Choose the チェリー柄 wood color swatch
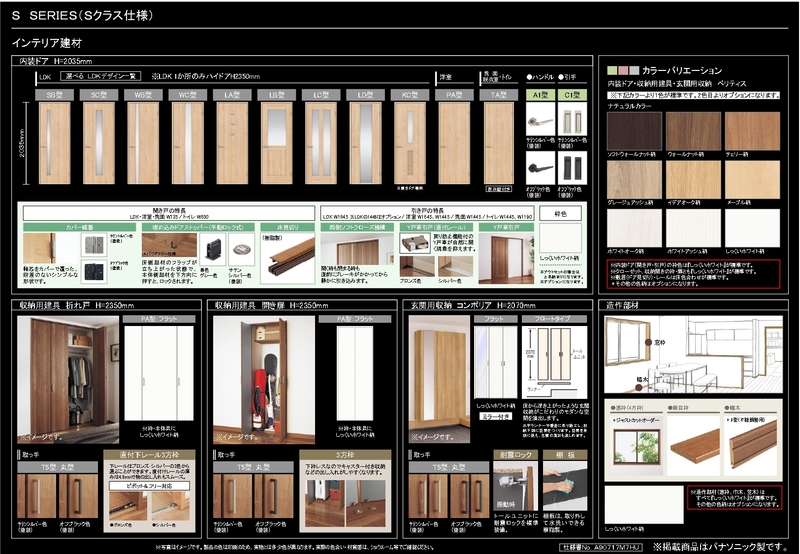800x554 pixels. [x=752, y=130]
